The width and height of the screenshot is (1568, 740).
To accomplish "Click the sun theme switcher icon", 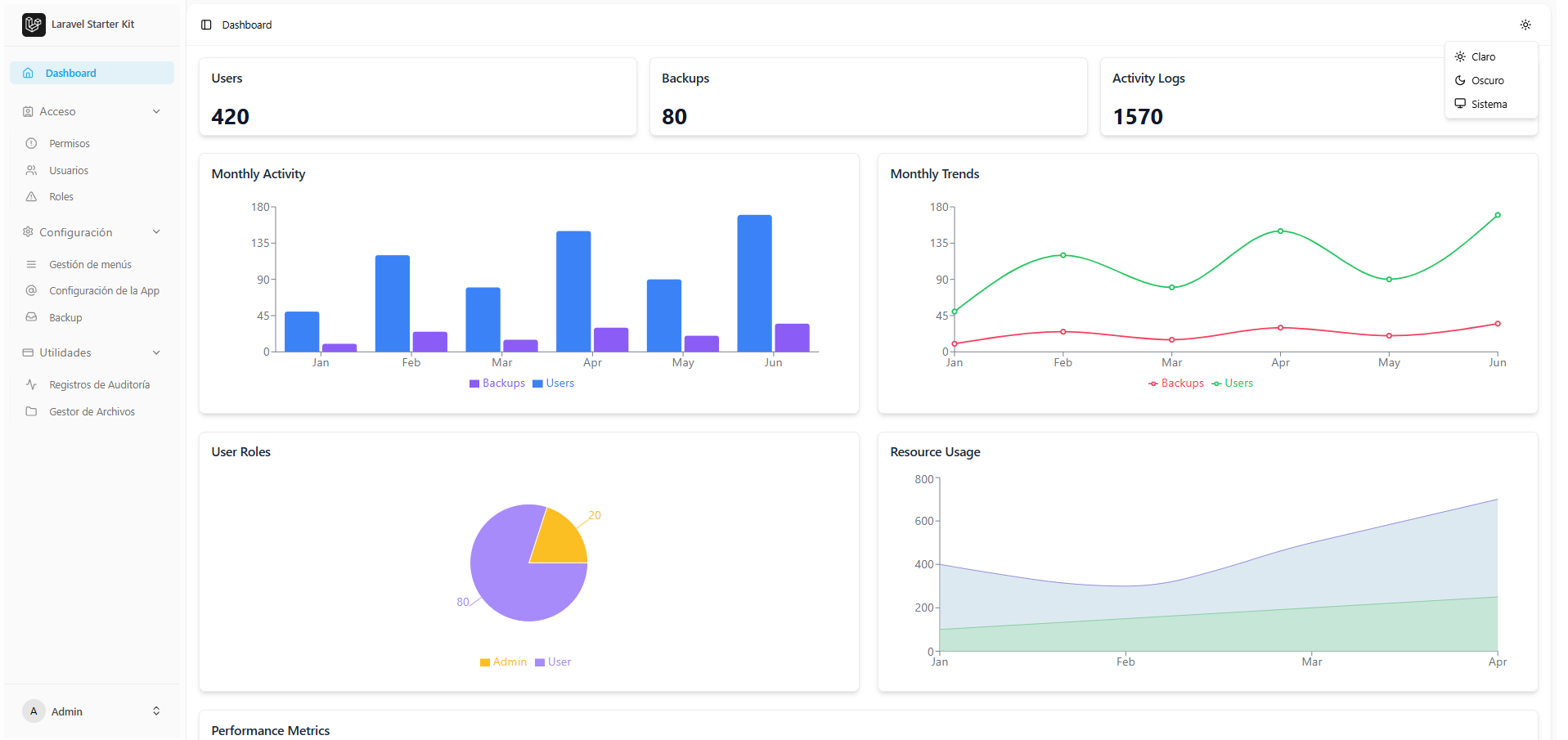I will [1525, 25].
